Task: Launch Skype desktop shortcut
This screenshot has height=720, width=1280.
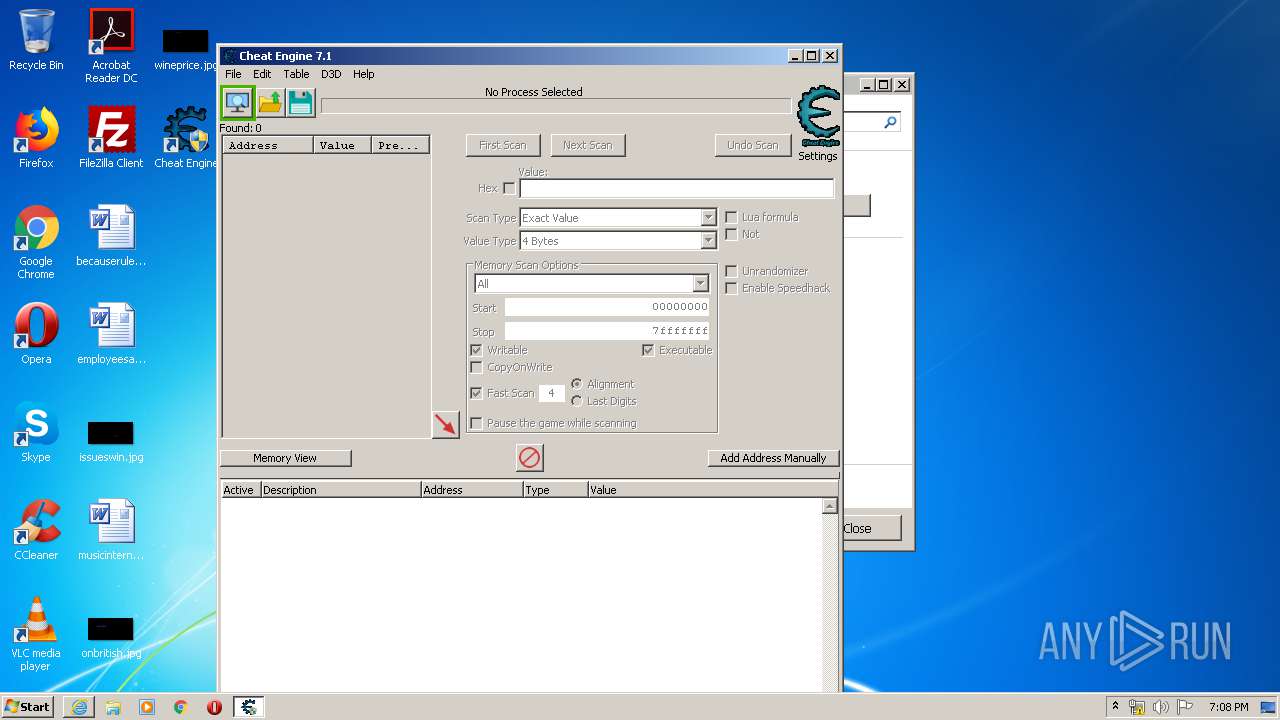Action: tap(36, 432)
